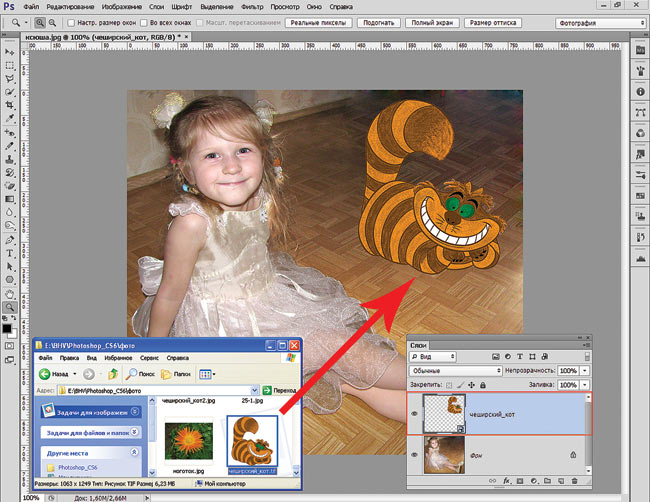Toggle lock transparent pixels
This screenshot has height=502, width=650.
click(449, 385)
